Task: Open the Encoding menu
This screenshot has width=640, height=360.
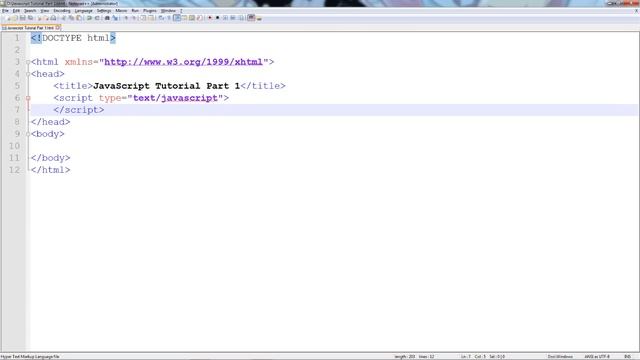Action: pyautogui.click(x=62, y=11)
